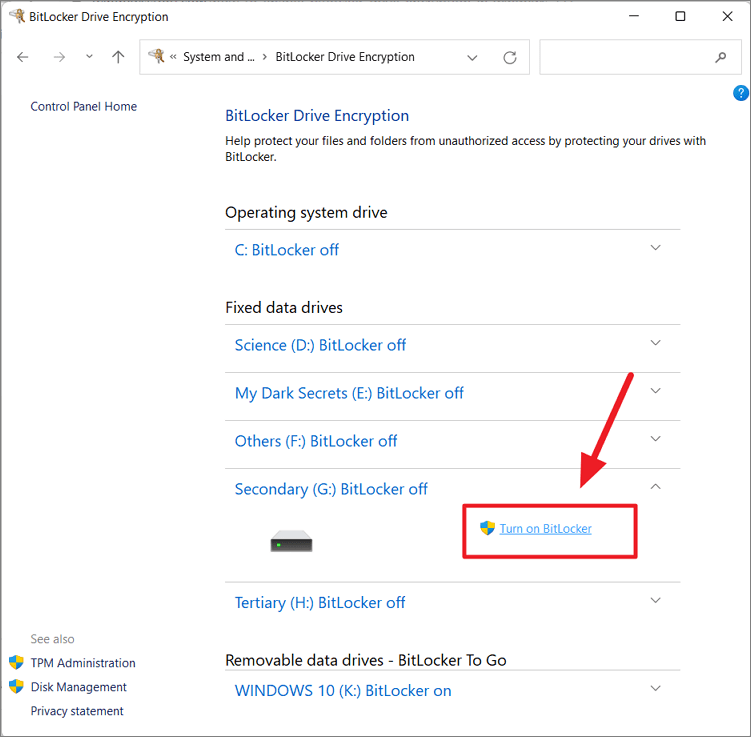Go up one folder level
Viewport: 751px width, 737px height.
(x=118, y=57)
